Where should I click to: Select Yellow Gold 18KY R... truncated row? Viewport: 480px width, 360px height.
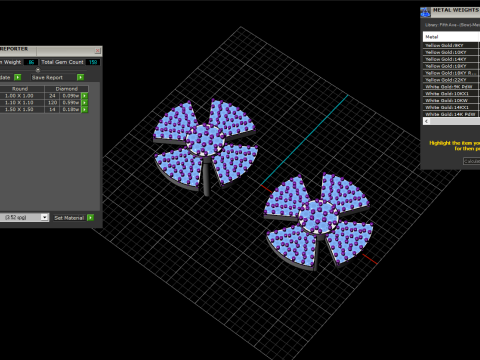tap(451, 73)
